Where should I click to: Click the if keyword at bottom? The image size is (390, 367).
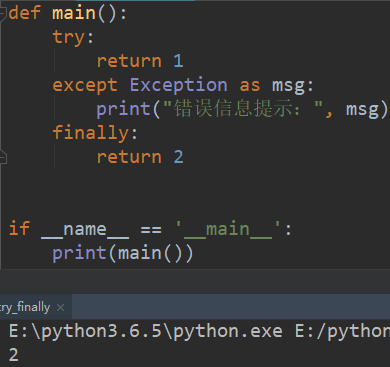19,229
